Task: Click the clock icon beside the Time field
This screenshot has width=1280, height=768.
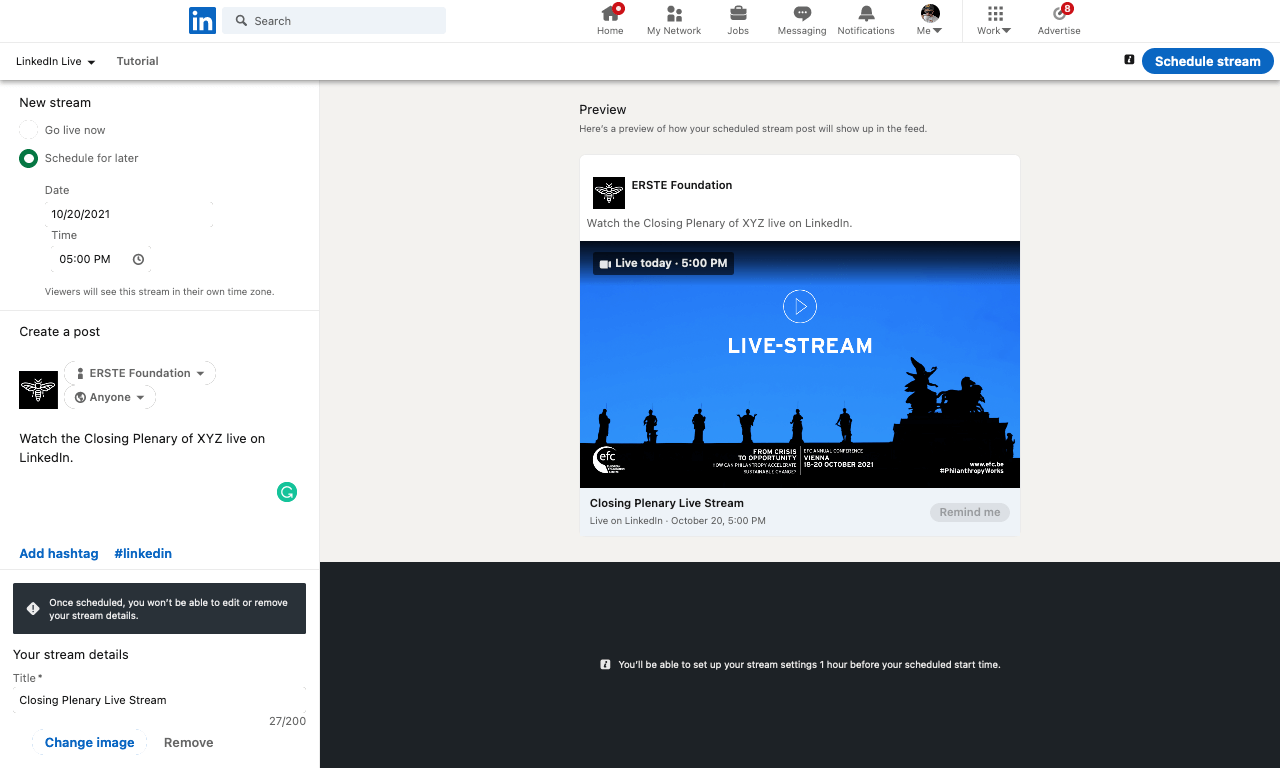Action: click(x=138, y=258)
